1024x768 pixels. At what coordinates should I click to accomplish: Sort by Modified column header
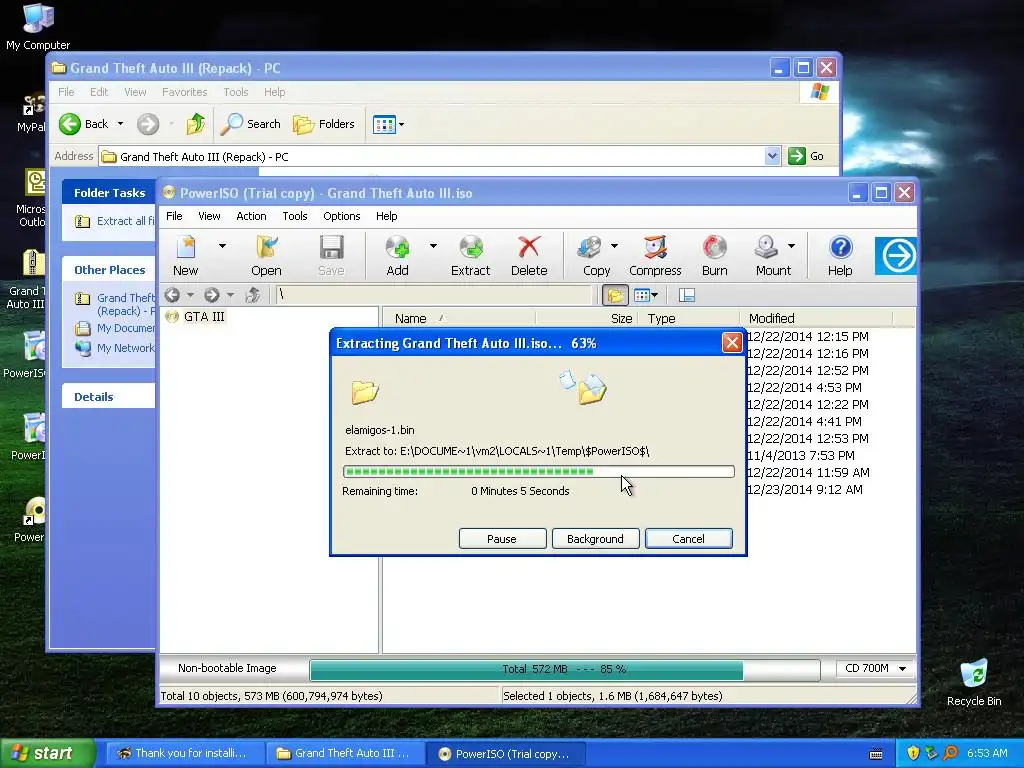point(816,319)
